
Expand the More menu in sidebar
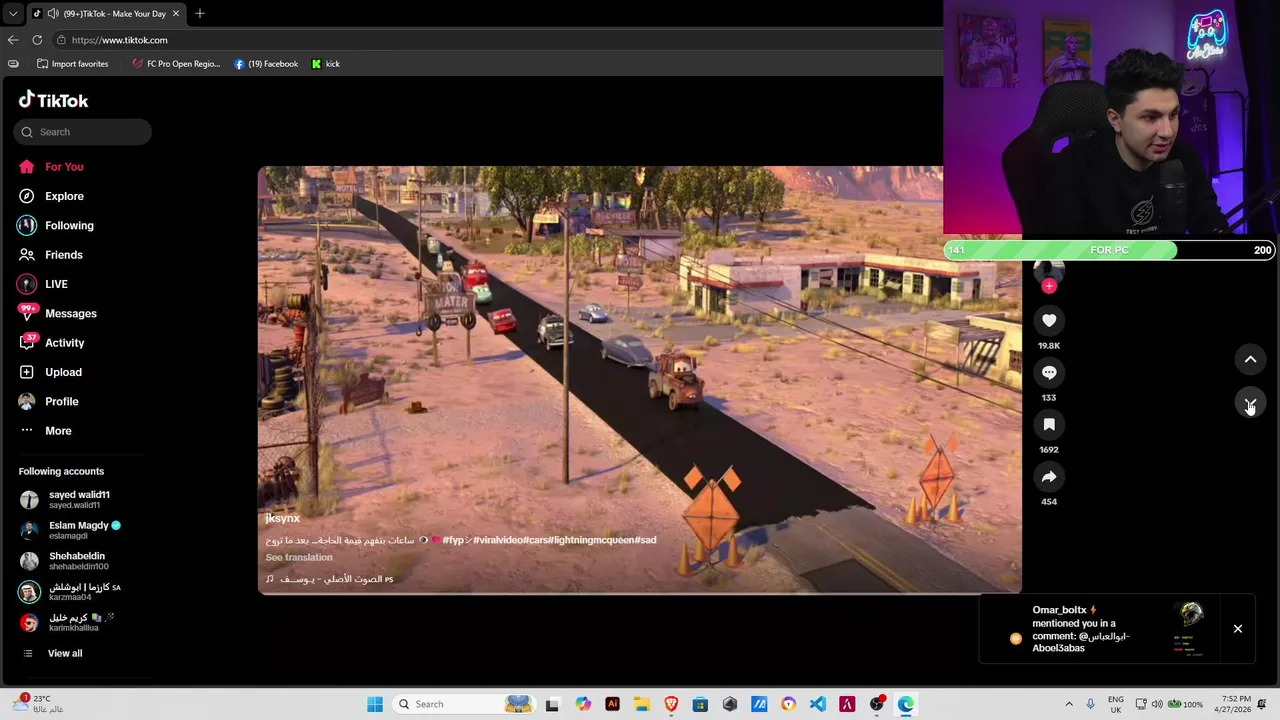pyautogui.click(x=45, y=431)
